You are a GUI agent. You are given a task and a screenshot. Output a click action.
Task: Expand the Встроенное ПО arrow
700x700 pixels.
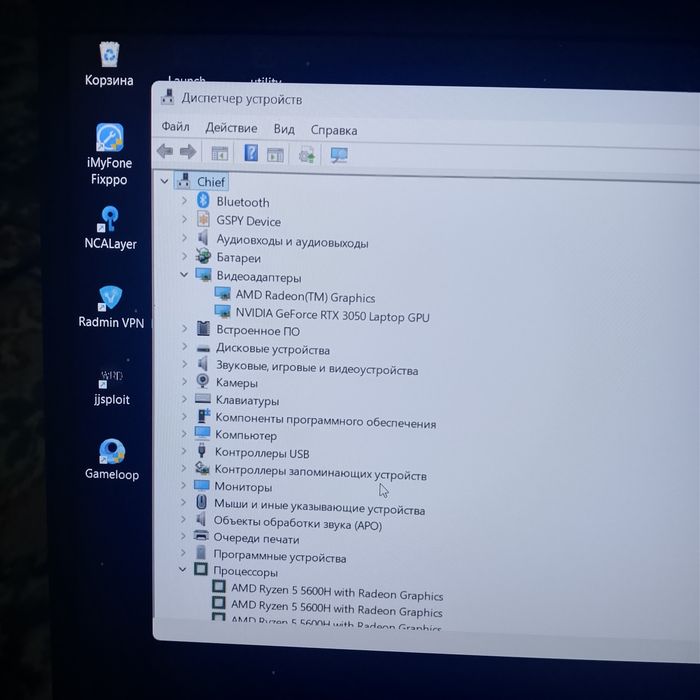(184, 328)
